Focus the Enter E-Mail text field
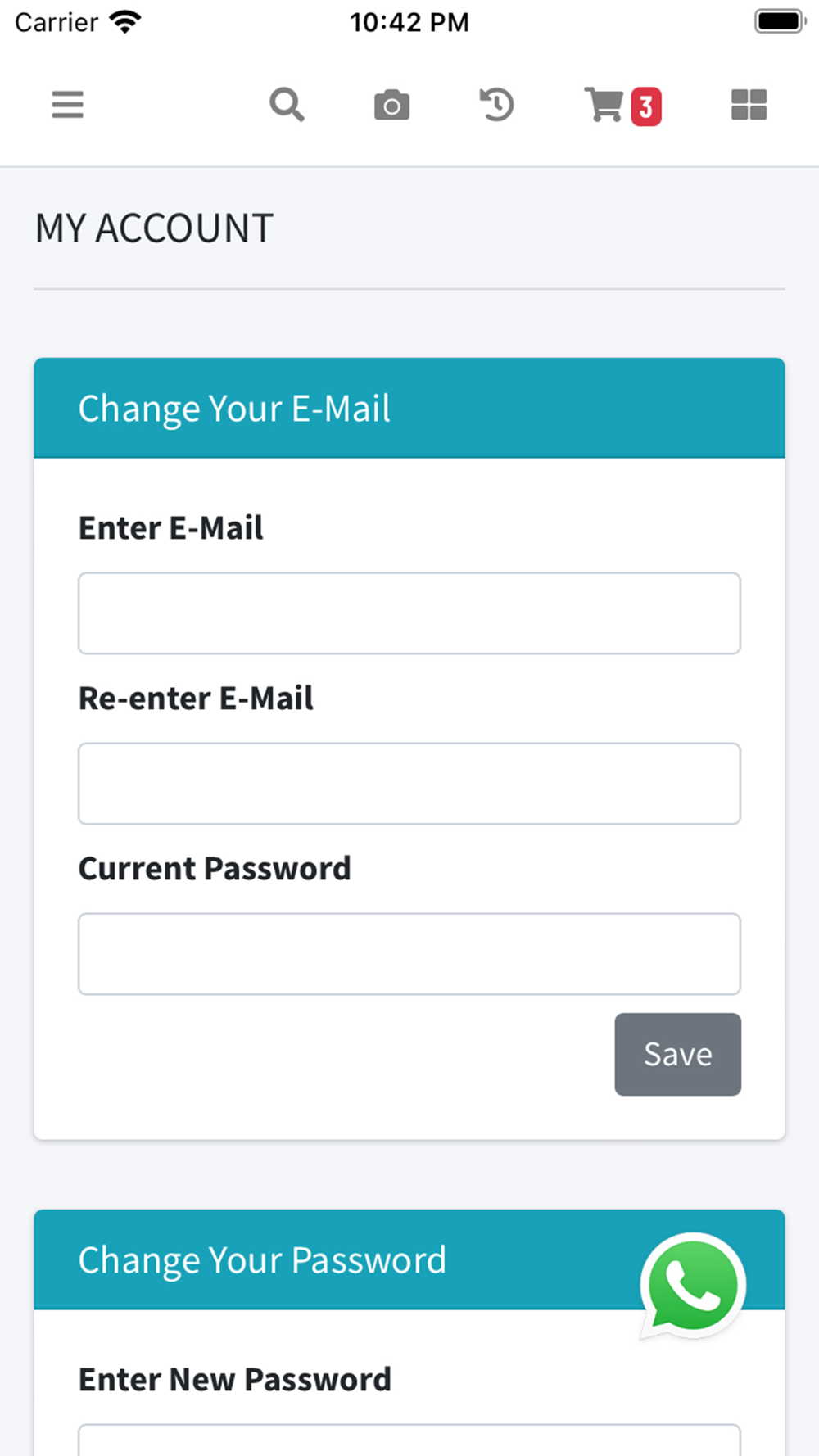819x1456 pixels. coord(409,613)
